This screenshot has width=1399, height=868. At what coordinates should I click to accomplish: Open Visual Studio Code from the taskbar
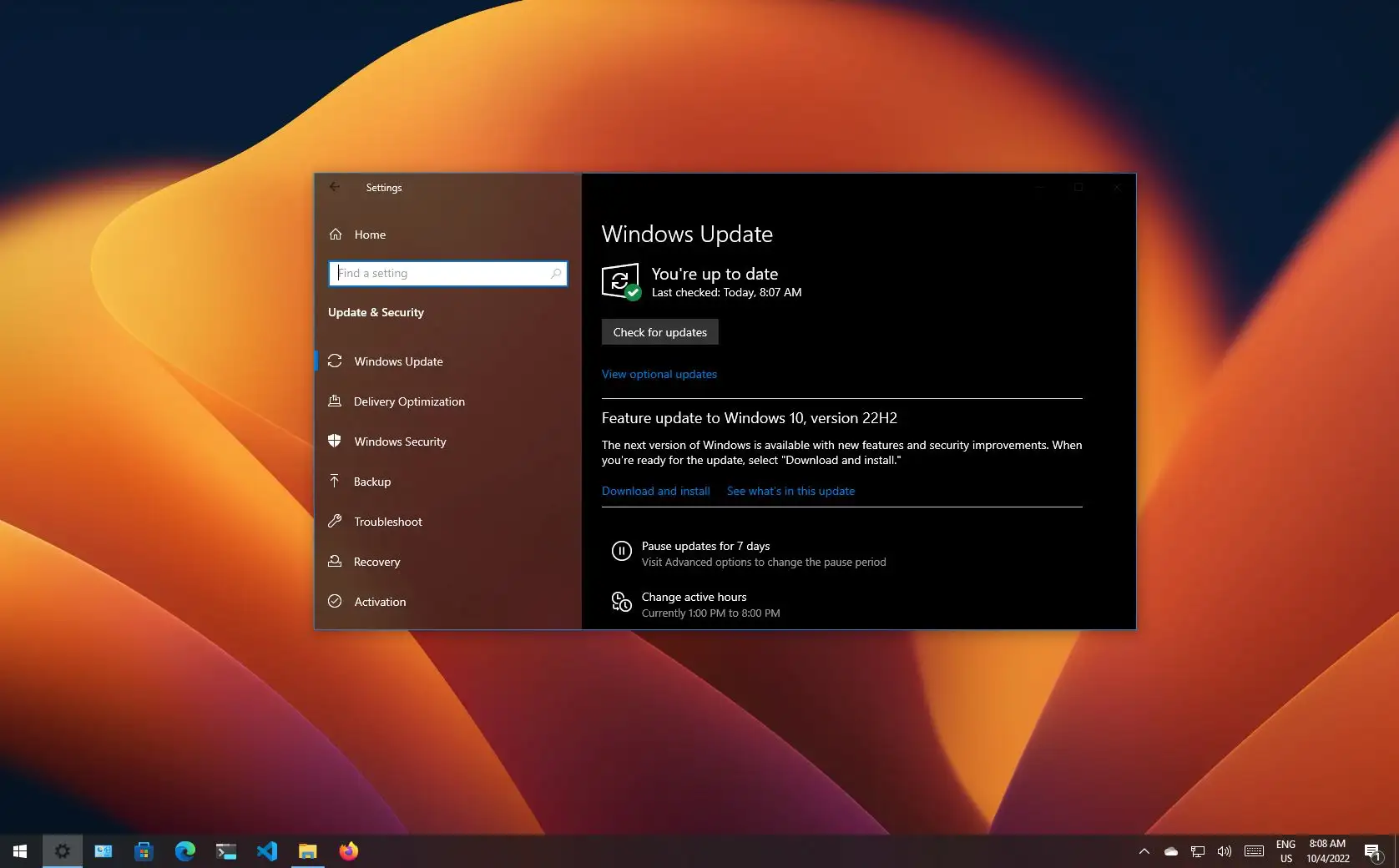coord(266,850)
